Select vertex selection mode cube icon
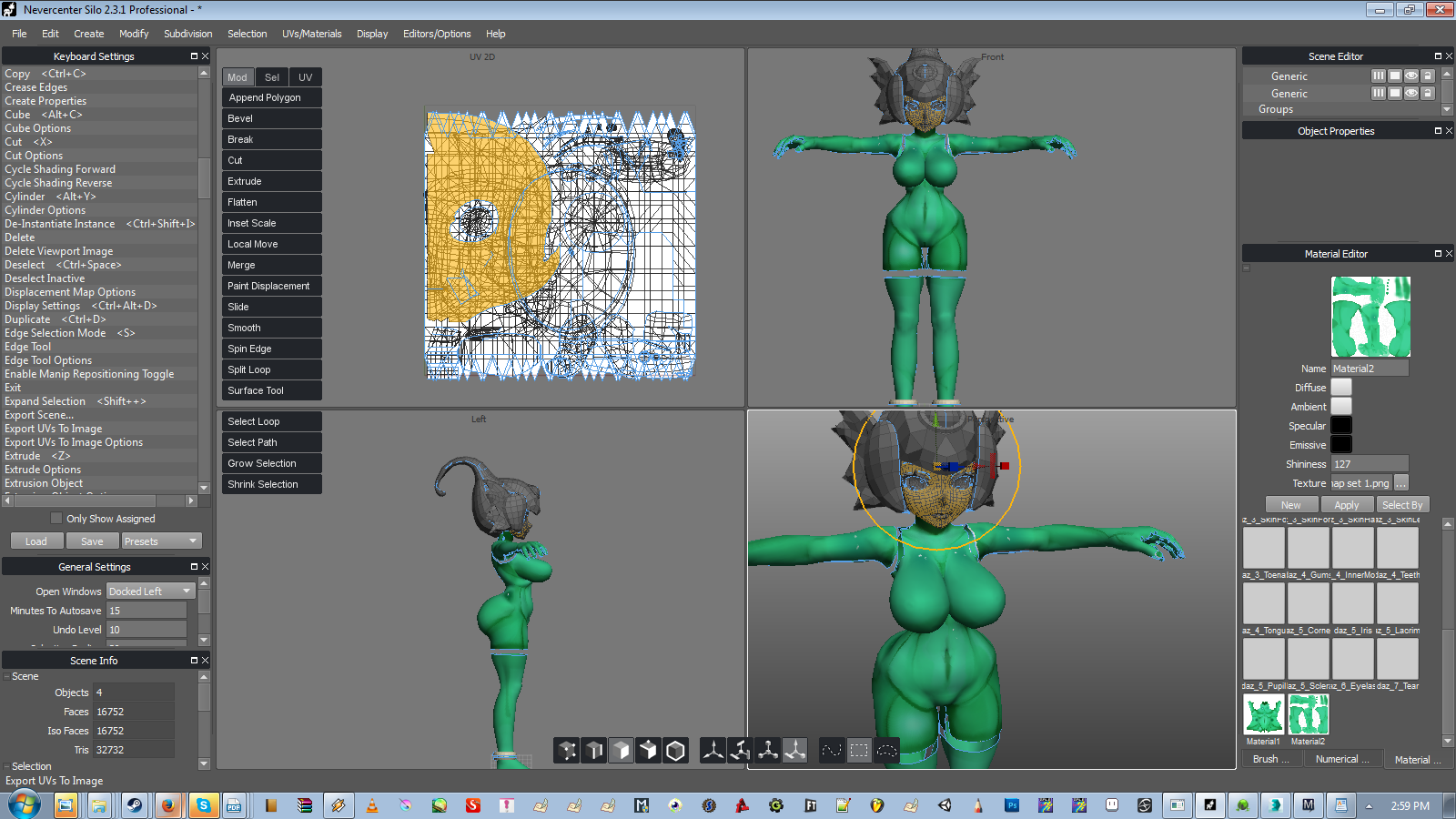Viewport: 1456px width, 819px height. click(567, 751)
